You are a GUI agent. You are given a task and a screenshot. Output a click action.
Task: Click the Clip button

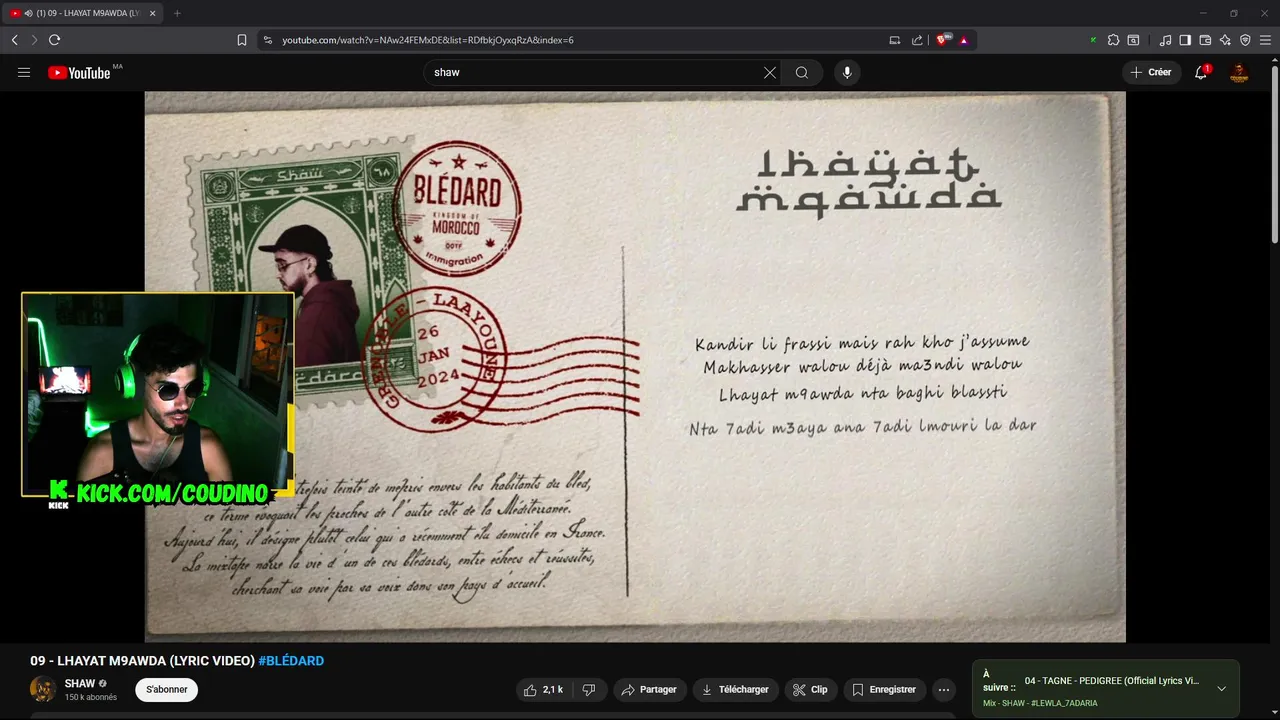[x=810, y=690]
